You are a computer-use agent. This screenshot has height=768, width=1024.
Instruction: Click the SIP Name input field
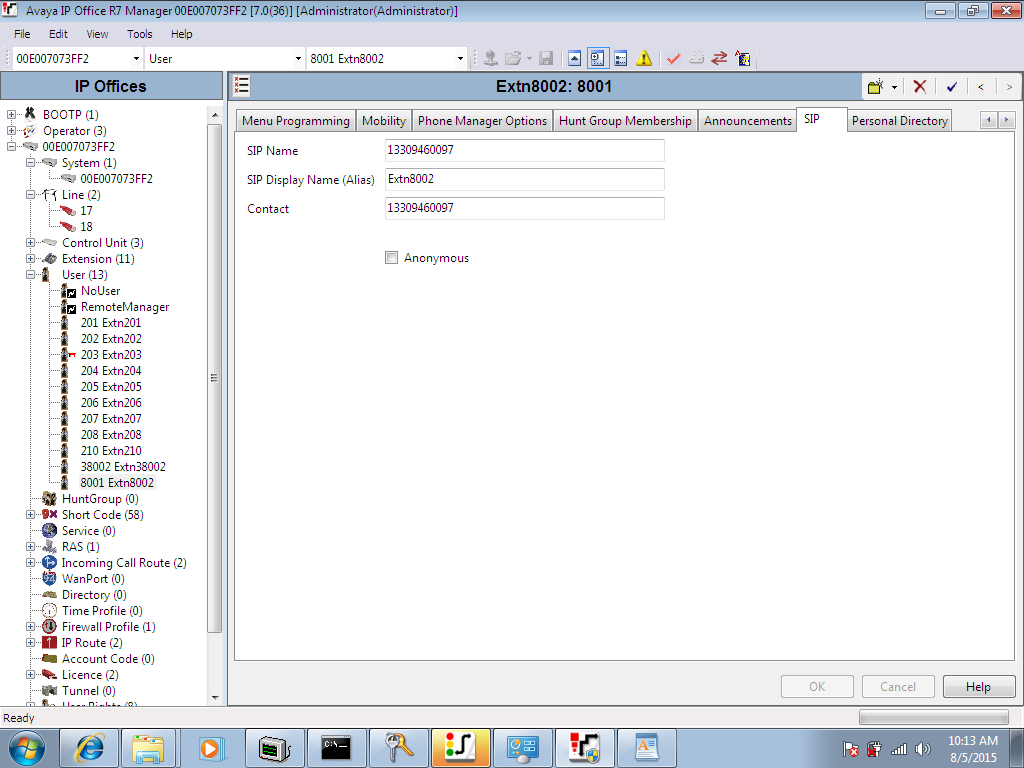click(524, 150)
